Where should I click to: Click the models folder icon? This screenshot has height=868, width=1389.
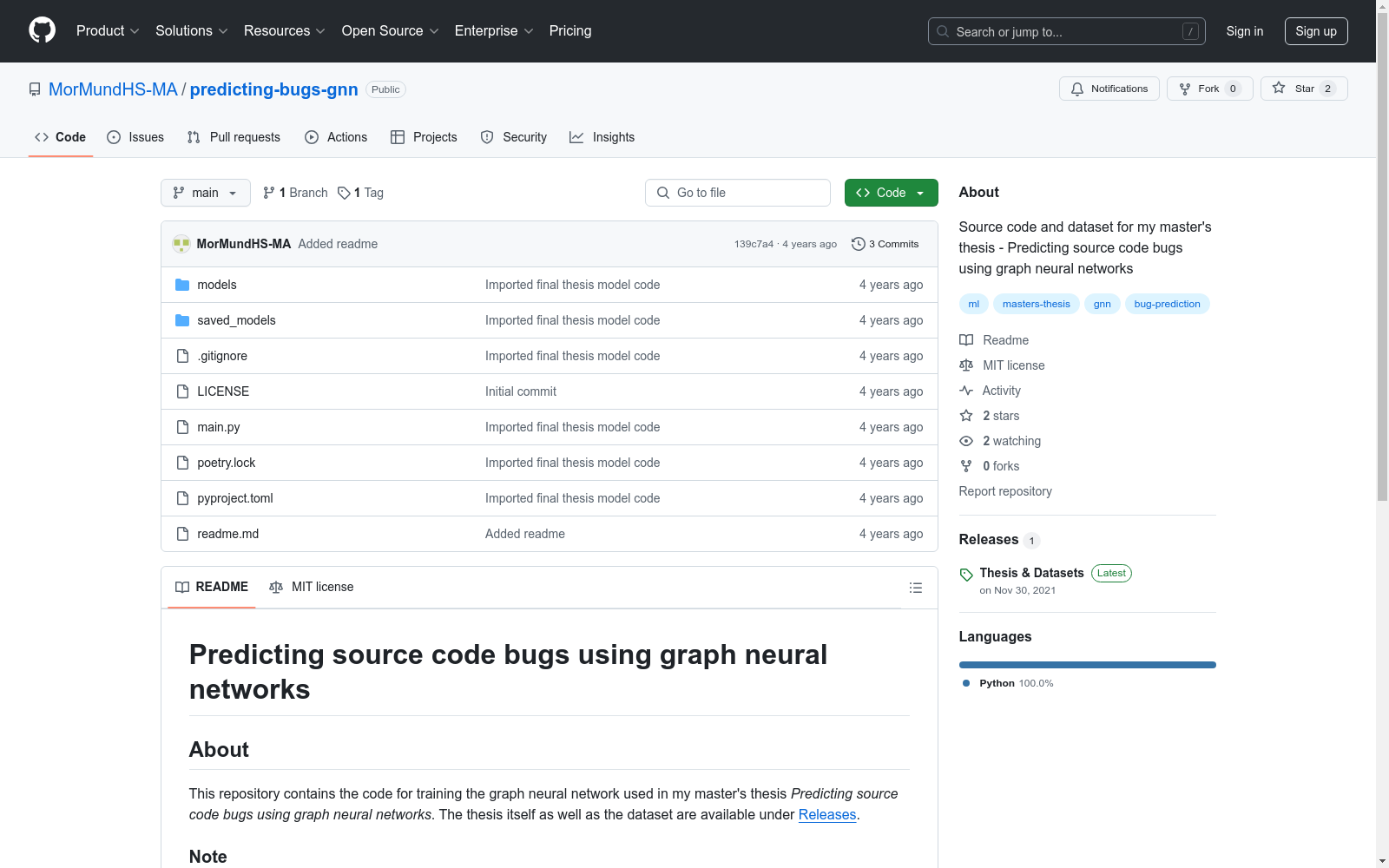pos(182,285)
